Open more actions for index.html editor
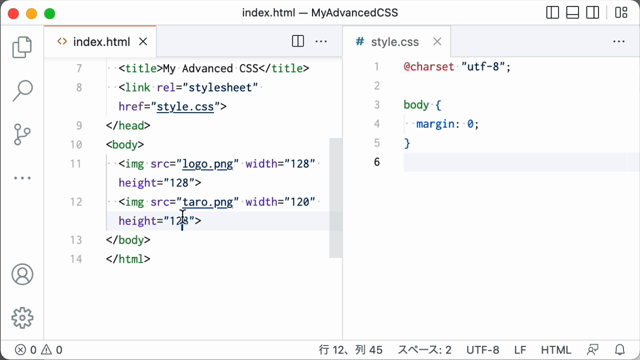The image size is (640, 360). [321, 41]
